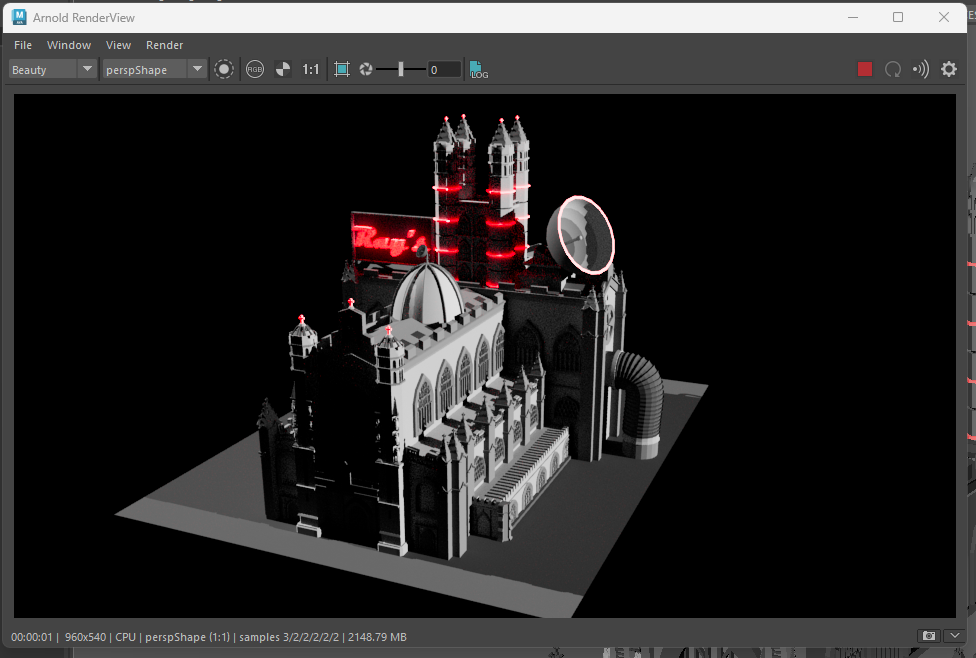
Task: Open the View menu
Action: point(118,45)
